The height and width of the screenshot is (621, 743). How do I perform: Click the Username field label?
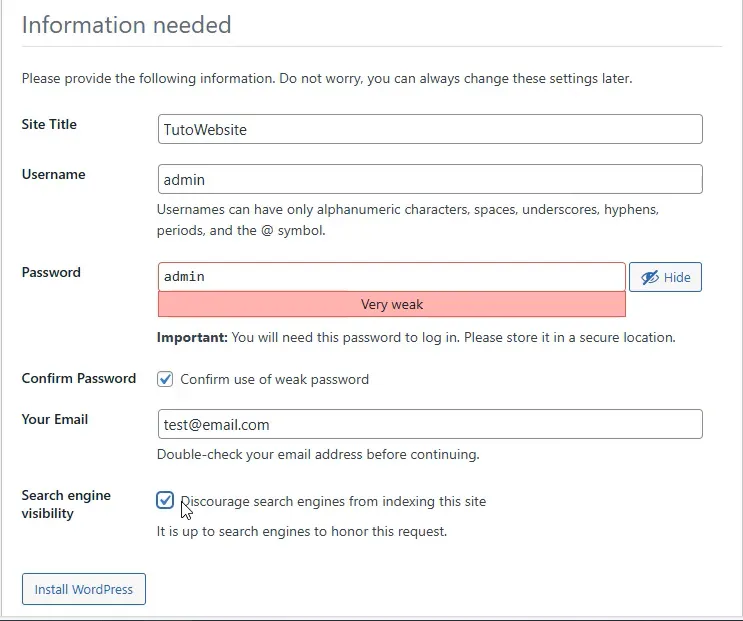[x=53, y=174]
